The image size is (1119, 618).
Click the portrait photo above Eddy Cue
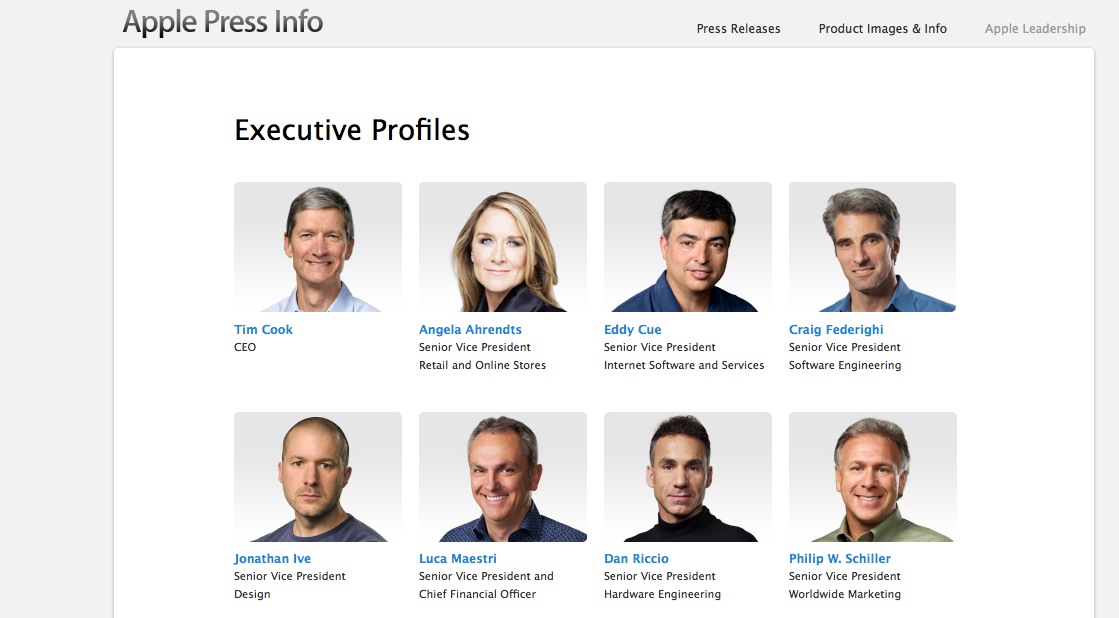687,247
